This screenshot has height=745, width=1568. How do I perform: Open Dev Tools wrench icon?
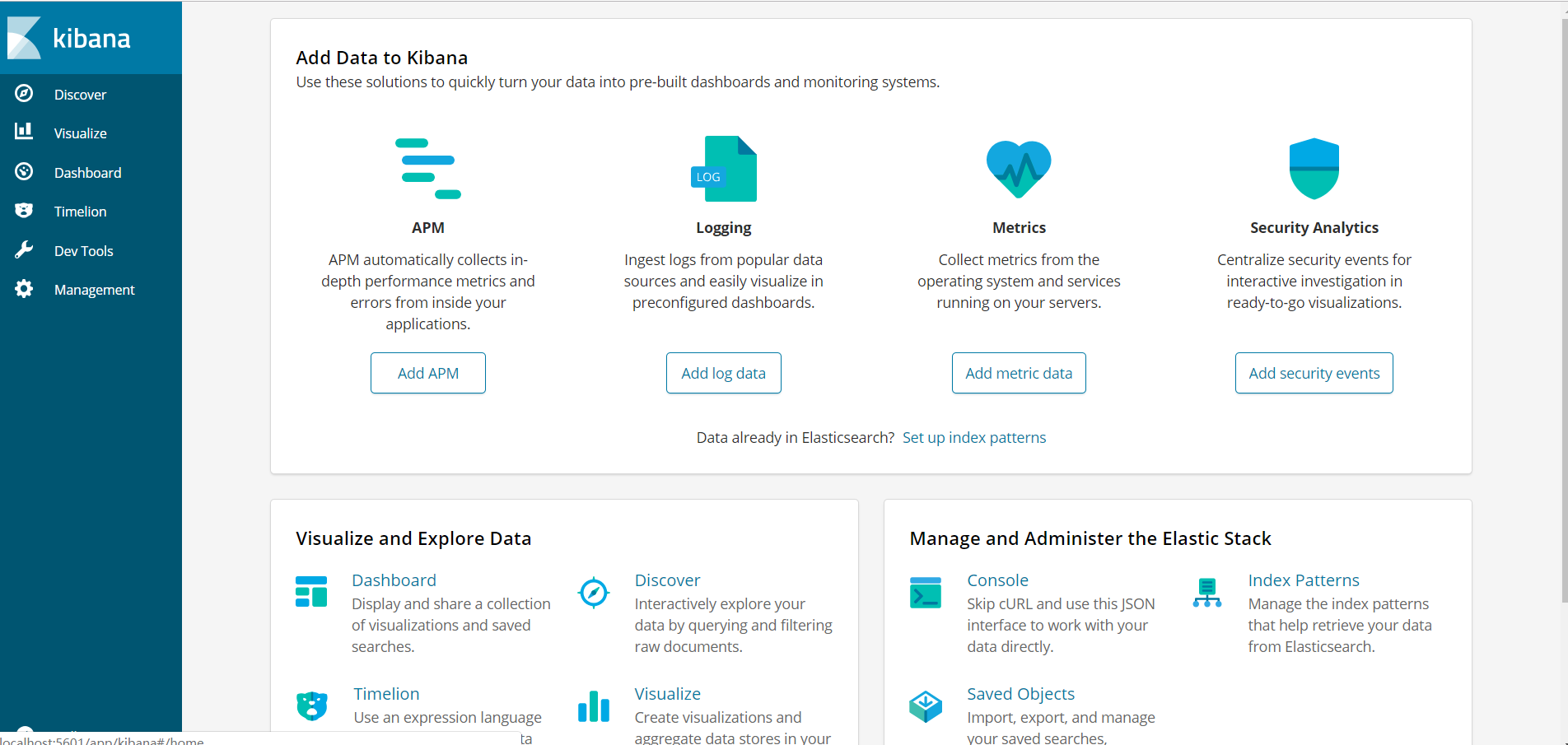(x=24, y=250)
